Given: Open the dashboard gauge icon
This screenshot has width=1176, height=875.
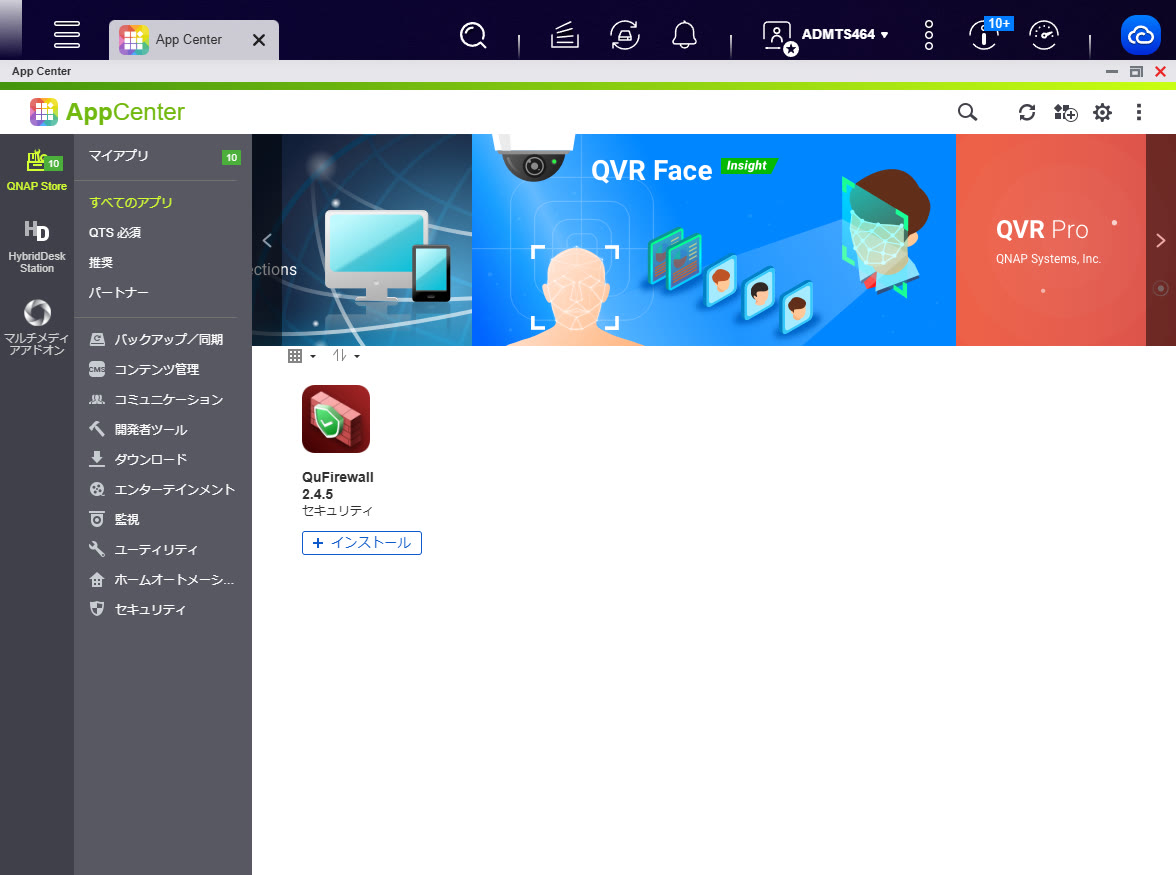Looking at the screenshot, I should pyautogui.click(x=1044, y=34).
